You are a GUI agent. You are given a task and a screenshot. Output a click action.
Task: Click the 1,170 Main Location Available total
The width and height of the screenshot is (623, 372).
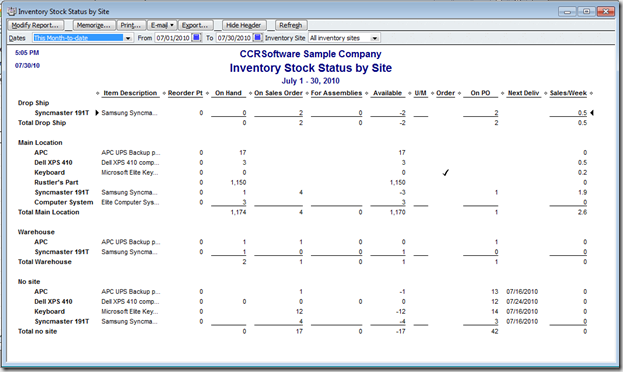point(398,212)
